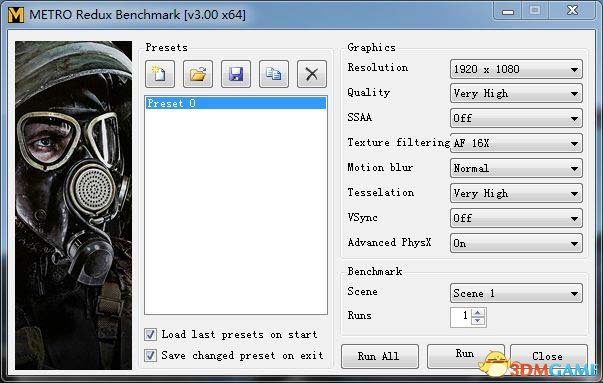Select Preset 0 in the presets list
The height and width of the screenshot is (383, 603).
click(236, 103)
